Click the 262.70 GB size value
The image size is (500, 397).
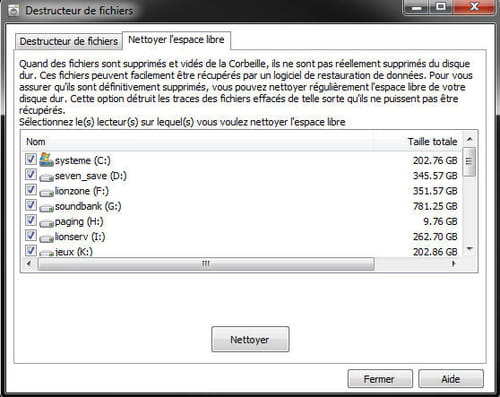435,237
